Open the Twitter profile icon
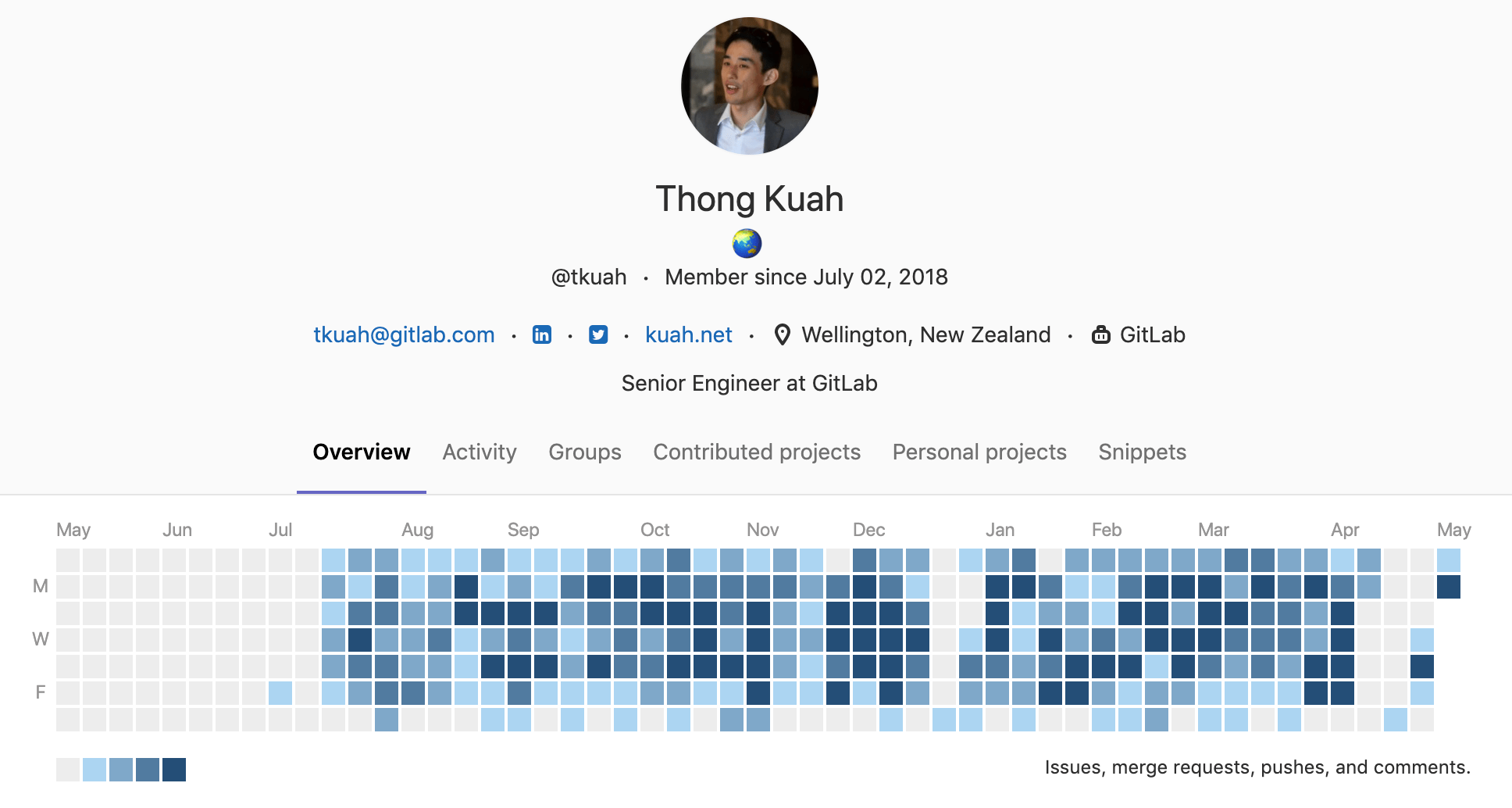The width and height of the screenshot is (1512, 808). pos(598,335)
